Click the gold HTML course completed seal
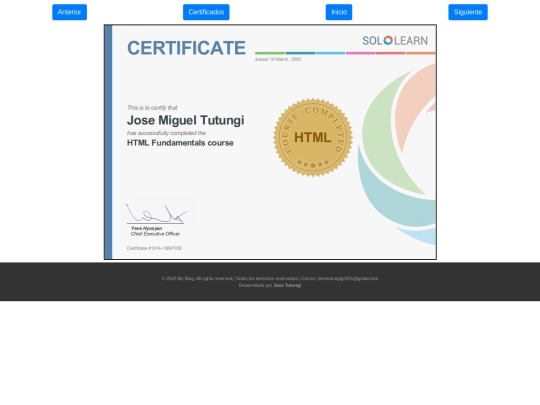This screenshot has height=405, width=540. click(x=313, y=137)
